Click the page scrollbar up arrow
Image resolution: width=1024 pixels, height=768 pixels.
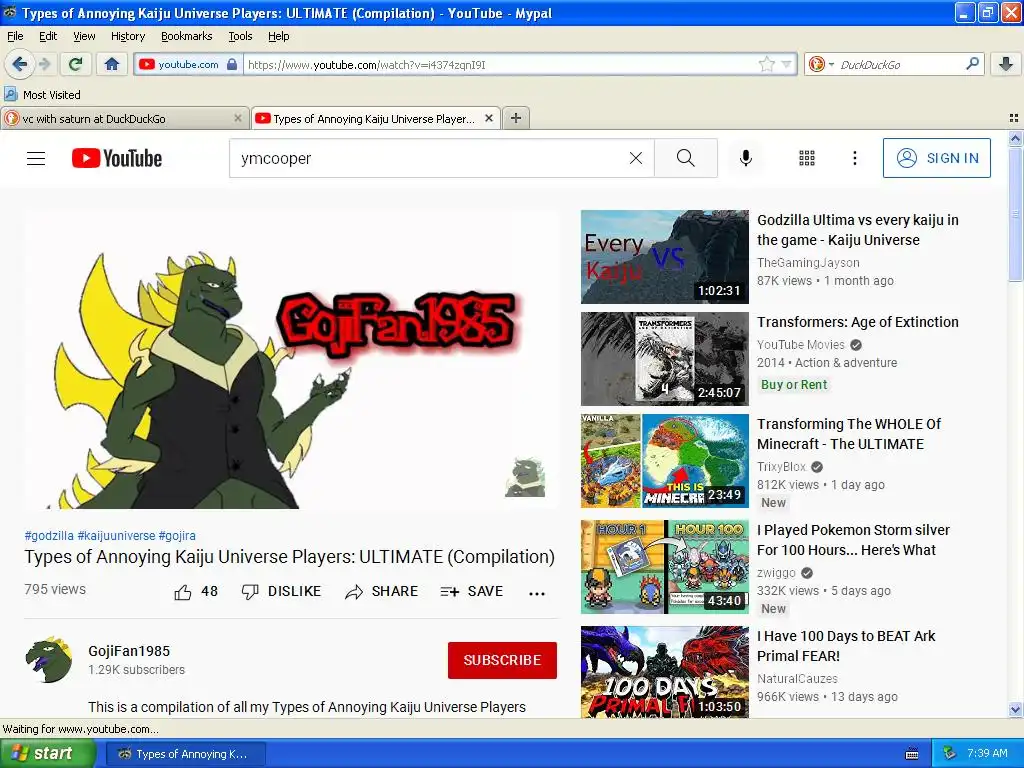pyautogui.click(x=1015, y=138)
